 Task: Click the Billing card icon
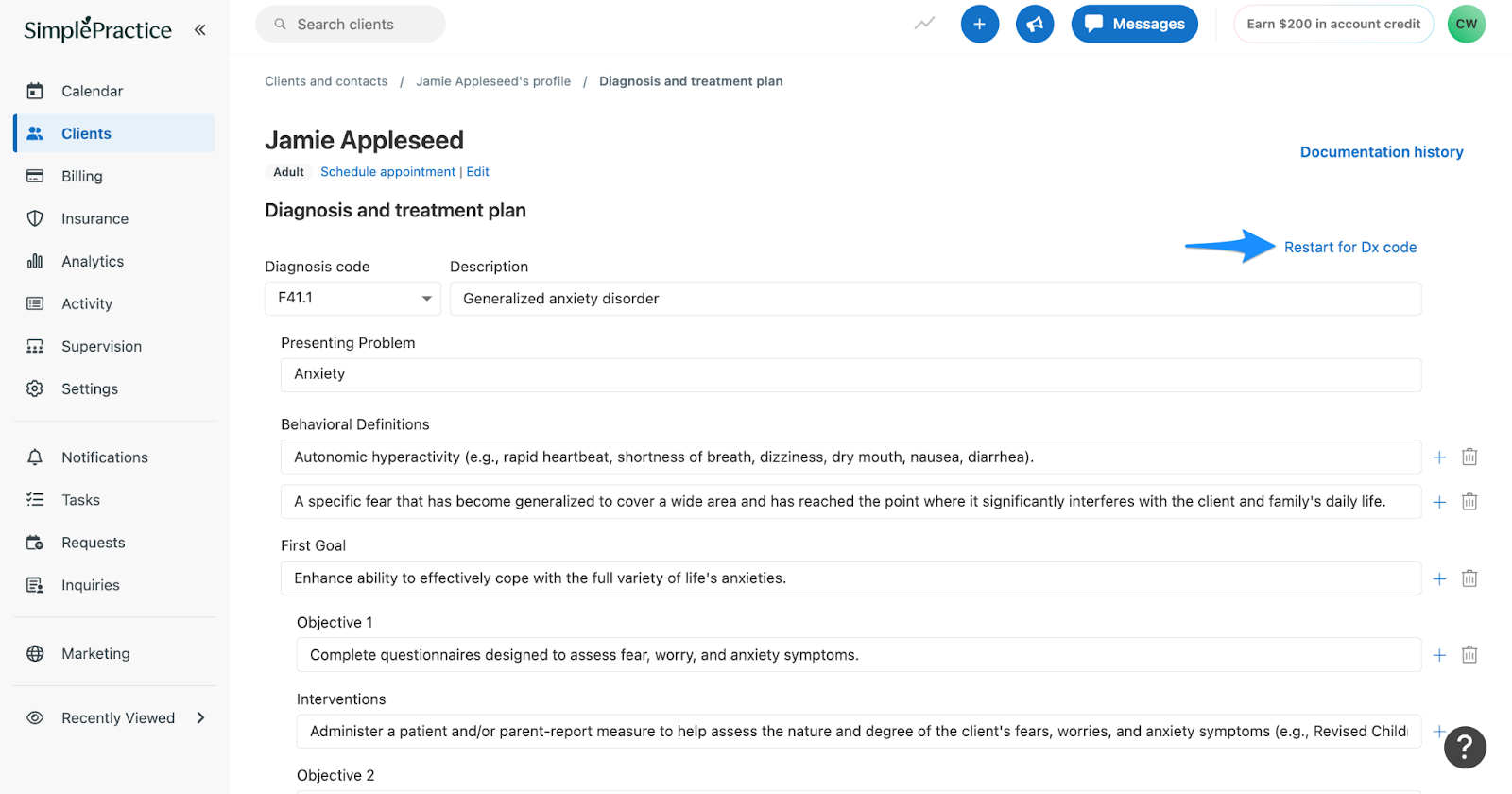click(x=35, y=176)
